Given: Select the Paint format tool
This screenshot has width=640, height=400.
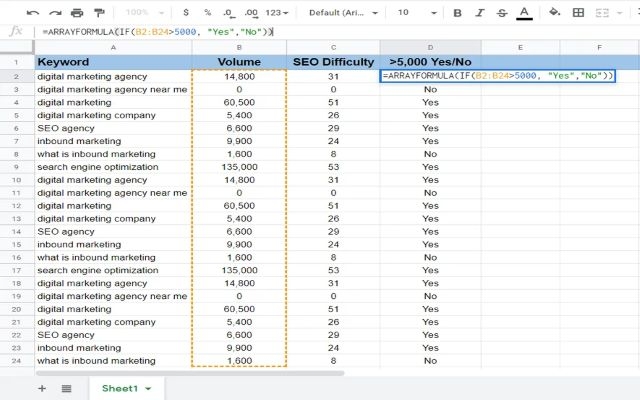Looking at the screenshot, I should tap(99, 13).
